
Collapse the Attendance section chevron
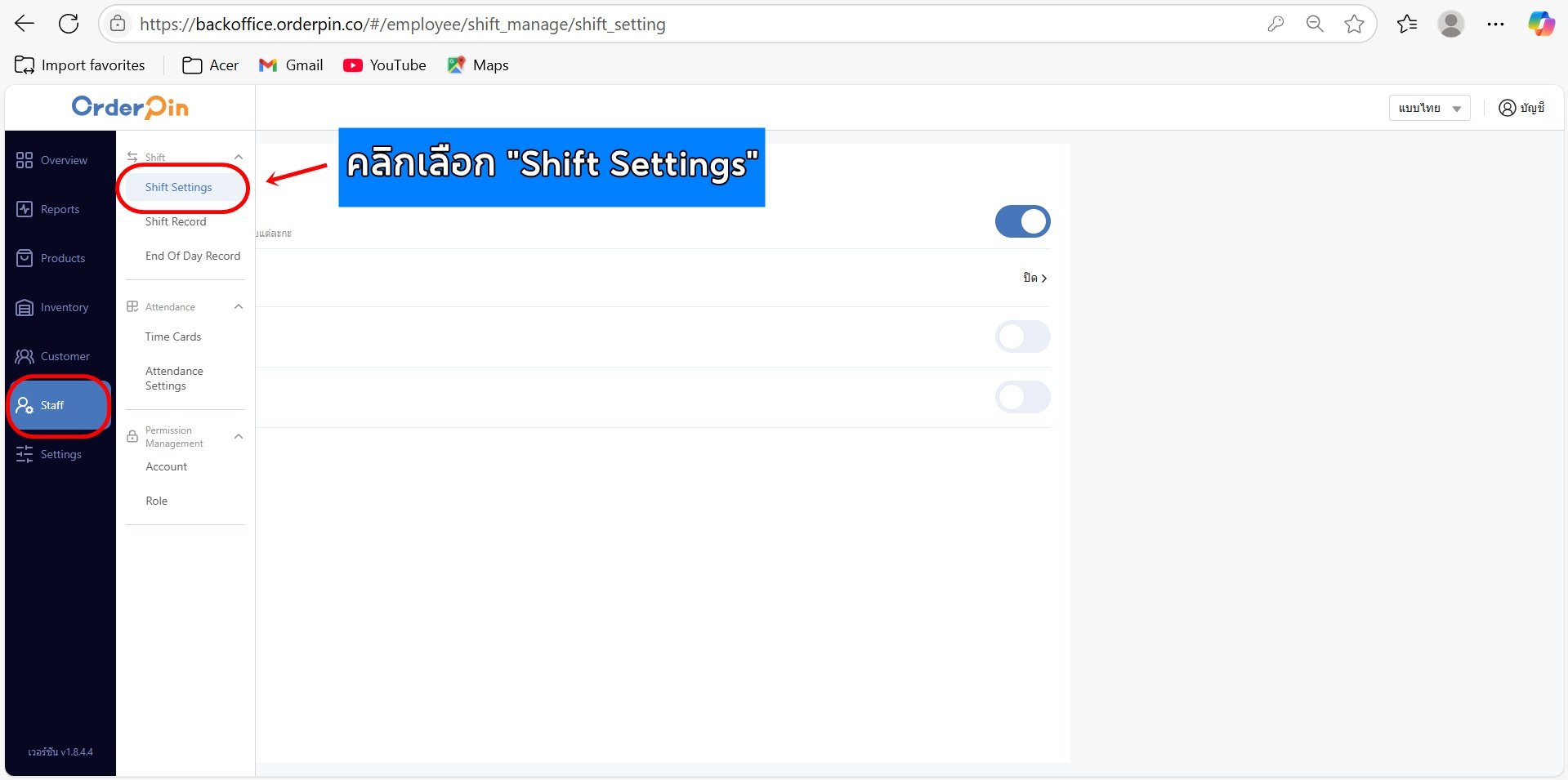(239, 306)
